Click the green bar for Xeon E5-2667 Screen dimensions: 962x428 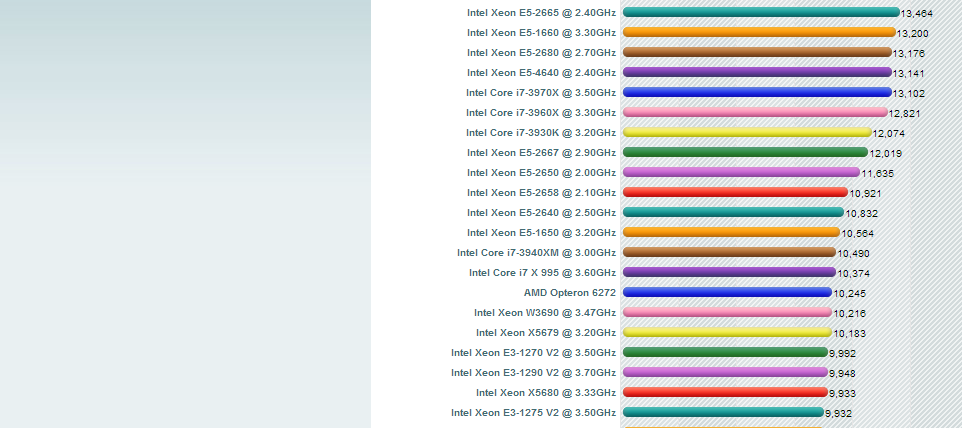point(744,152)
